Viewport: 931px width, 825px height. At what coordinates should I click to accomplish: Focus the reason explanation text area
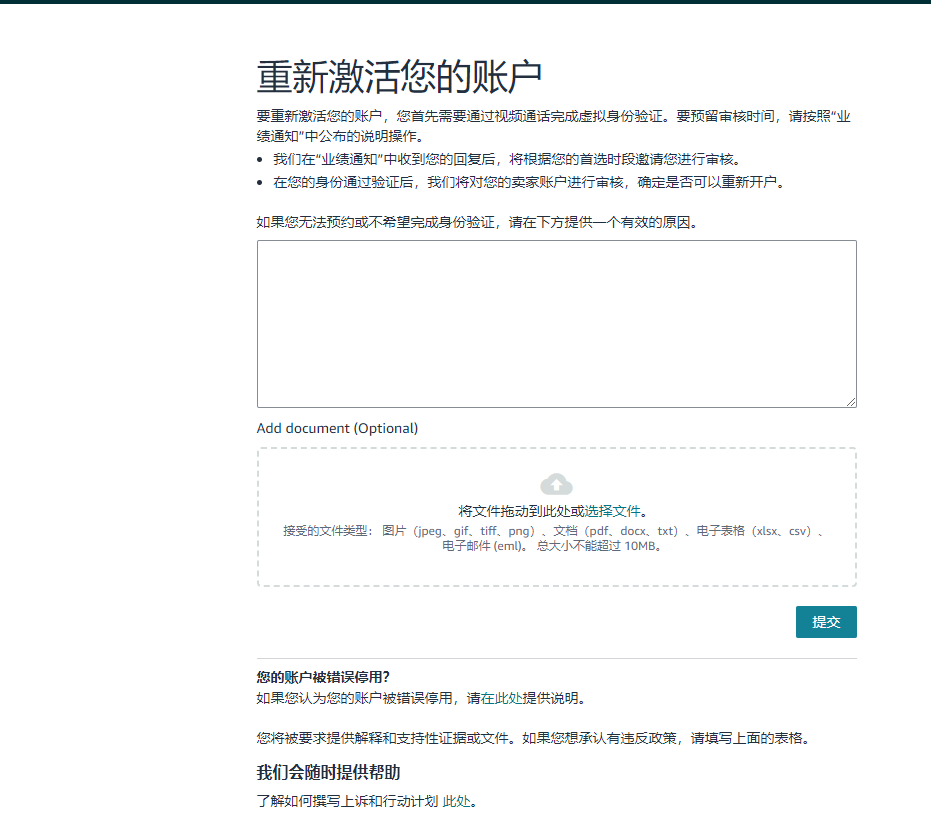click(556, 323)
